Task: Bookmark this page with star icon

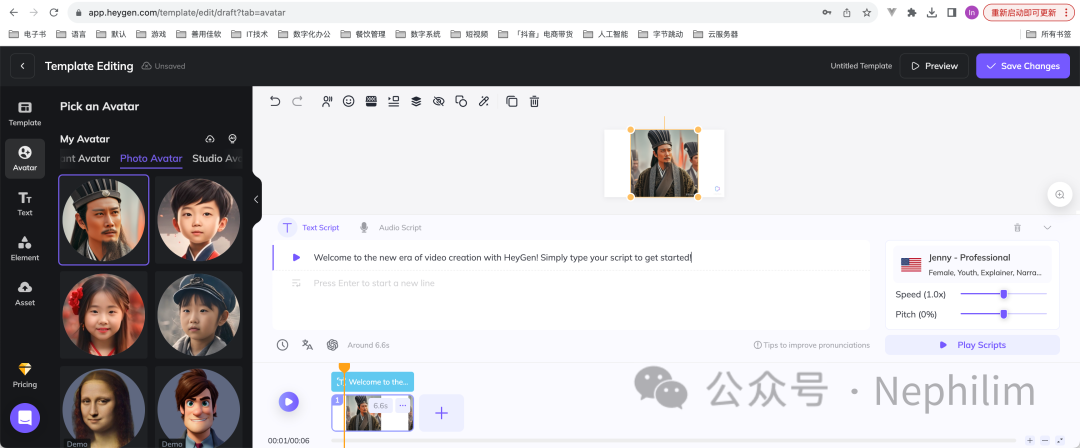Action: [x=866, y=12]
